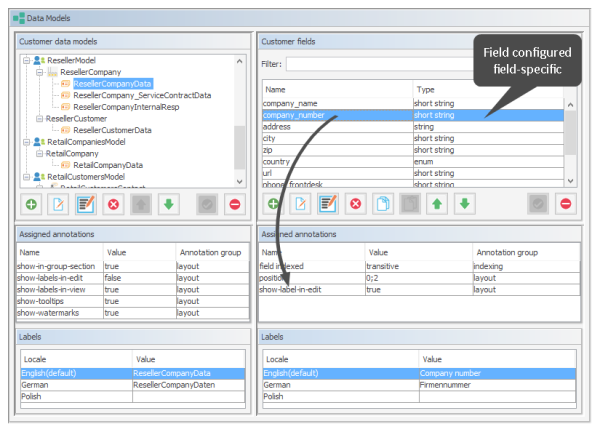Image resolution: width=600 pixels, height=432 pixels.
Task: Select show-labels-in-edit annotation row
Action: (x=133, y=278)
